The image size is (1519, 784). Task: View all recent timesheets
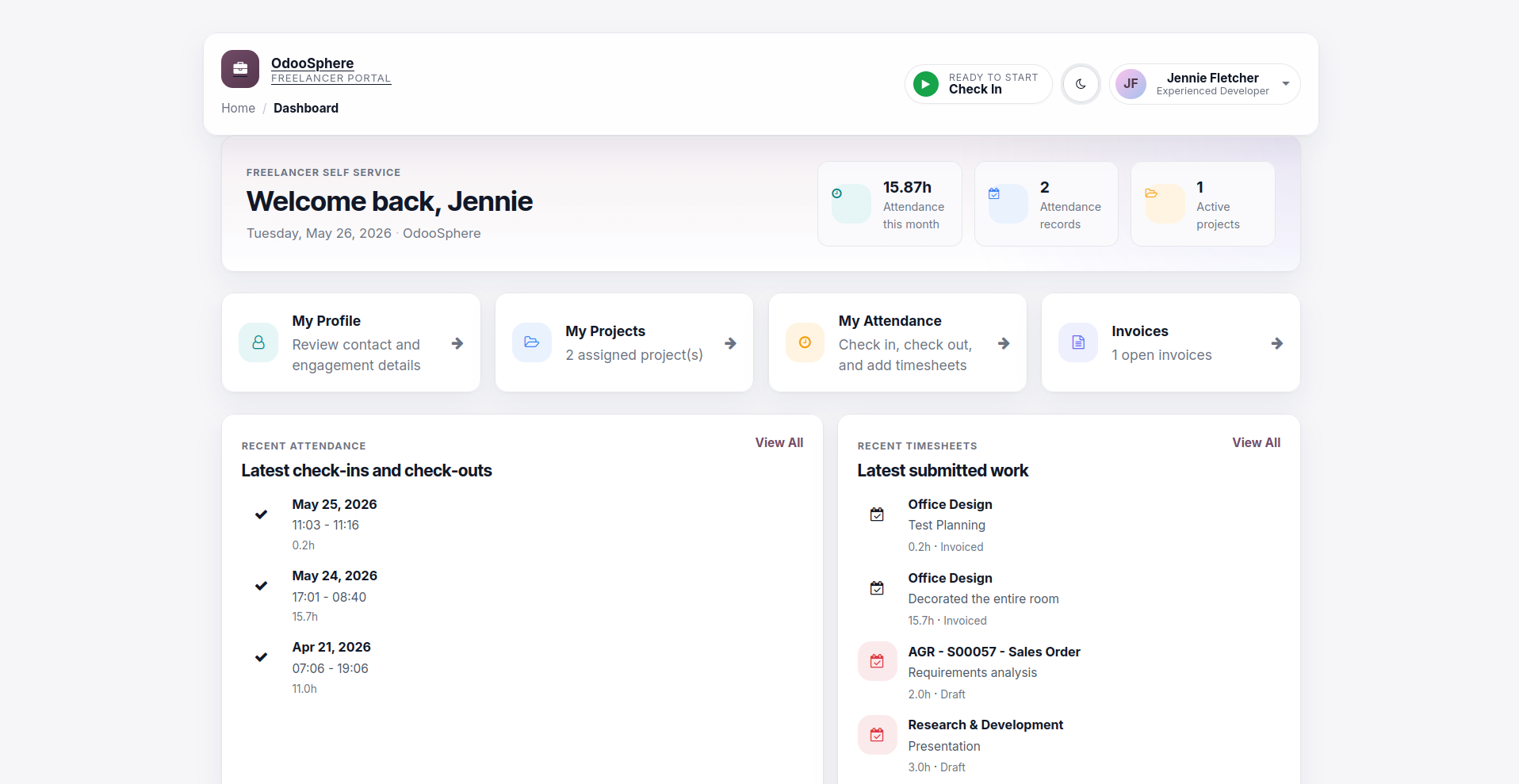coord(1257,443)
